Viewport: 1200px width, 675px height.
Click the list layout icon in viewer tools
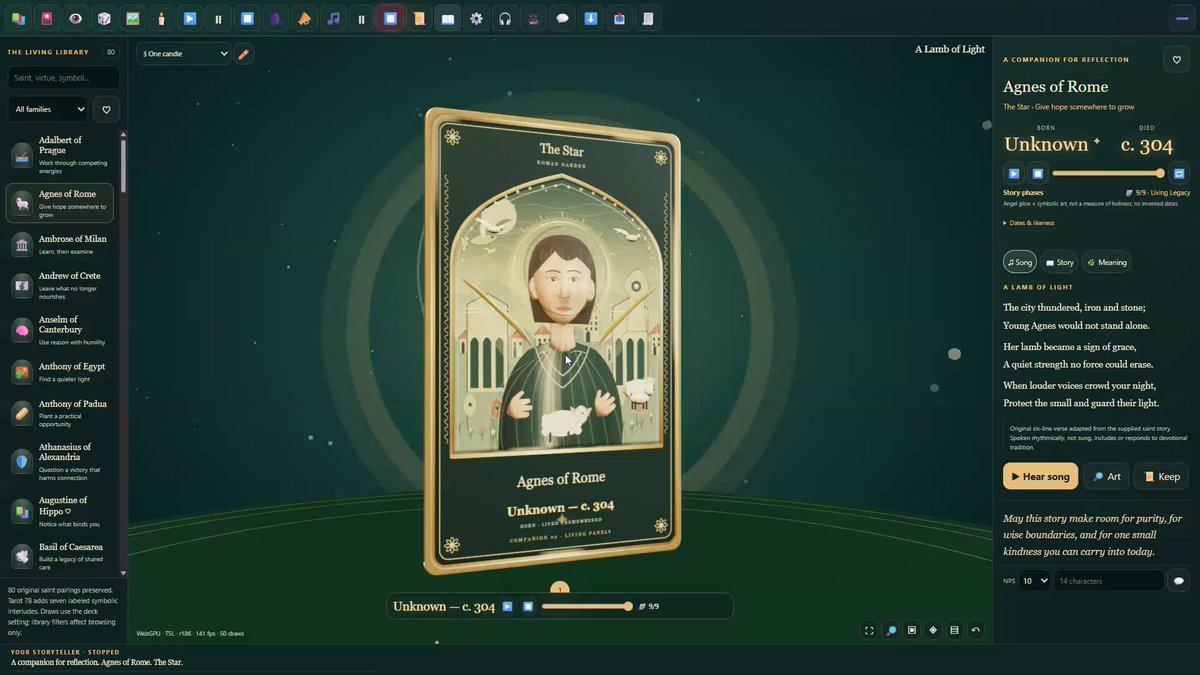click(x=955, y=630)
